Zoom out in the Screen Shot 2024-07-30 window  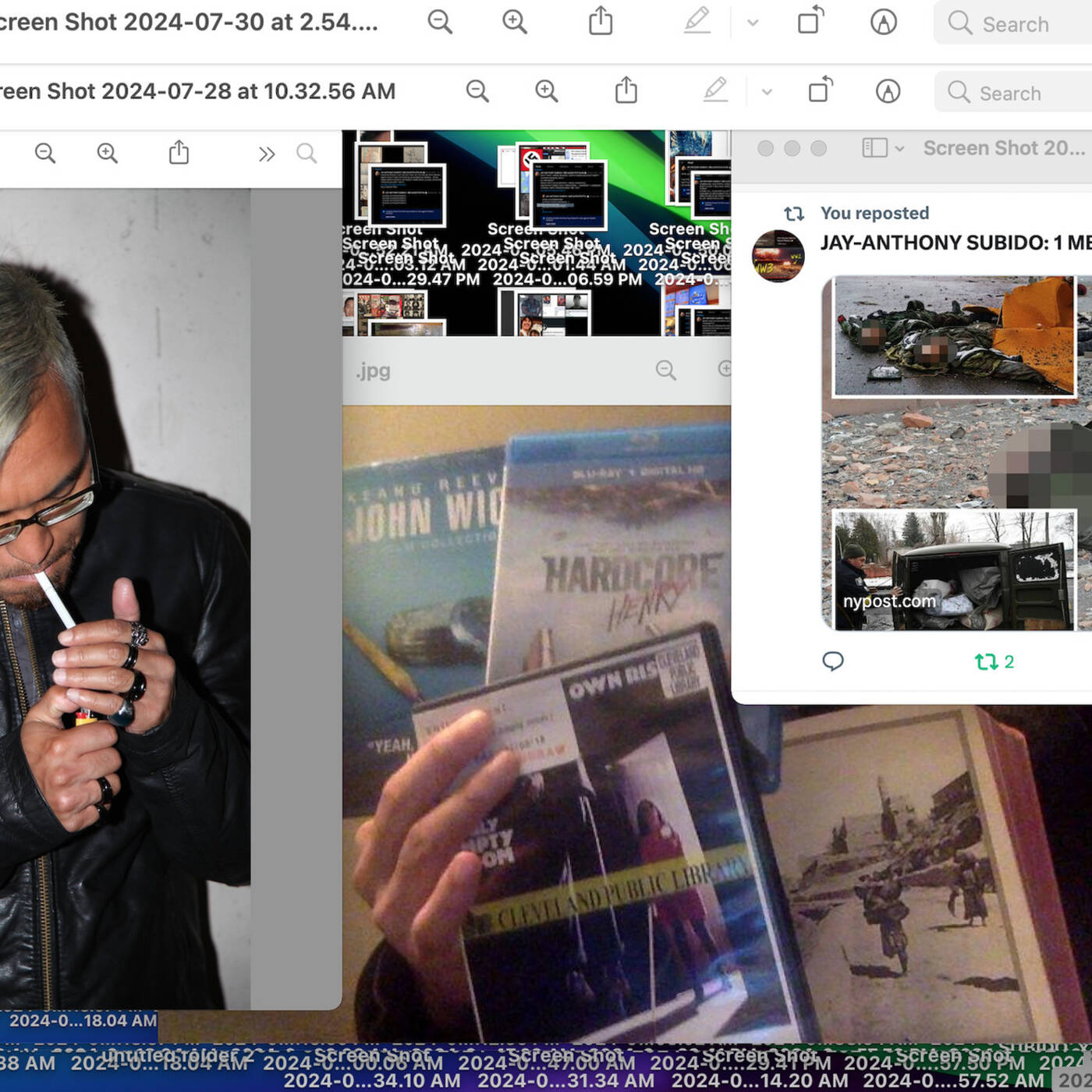(440, 22)
